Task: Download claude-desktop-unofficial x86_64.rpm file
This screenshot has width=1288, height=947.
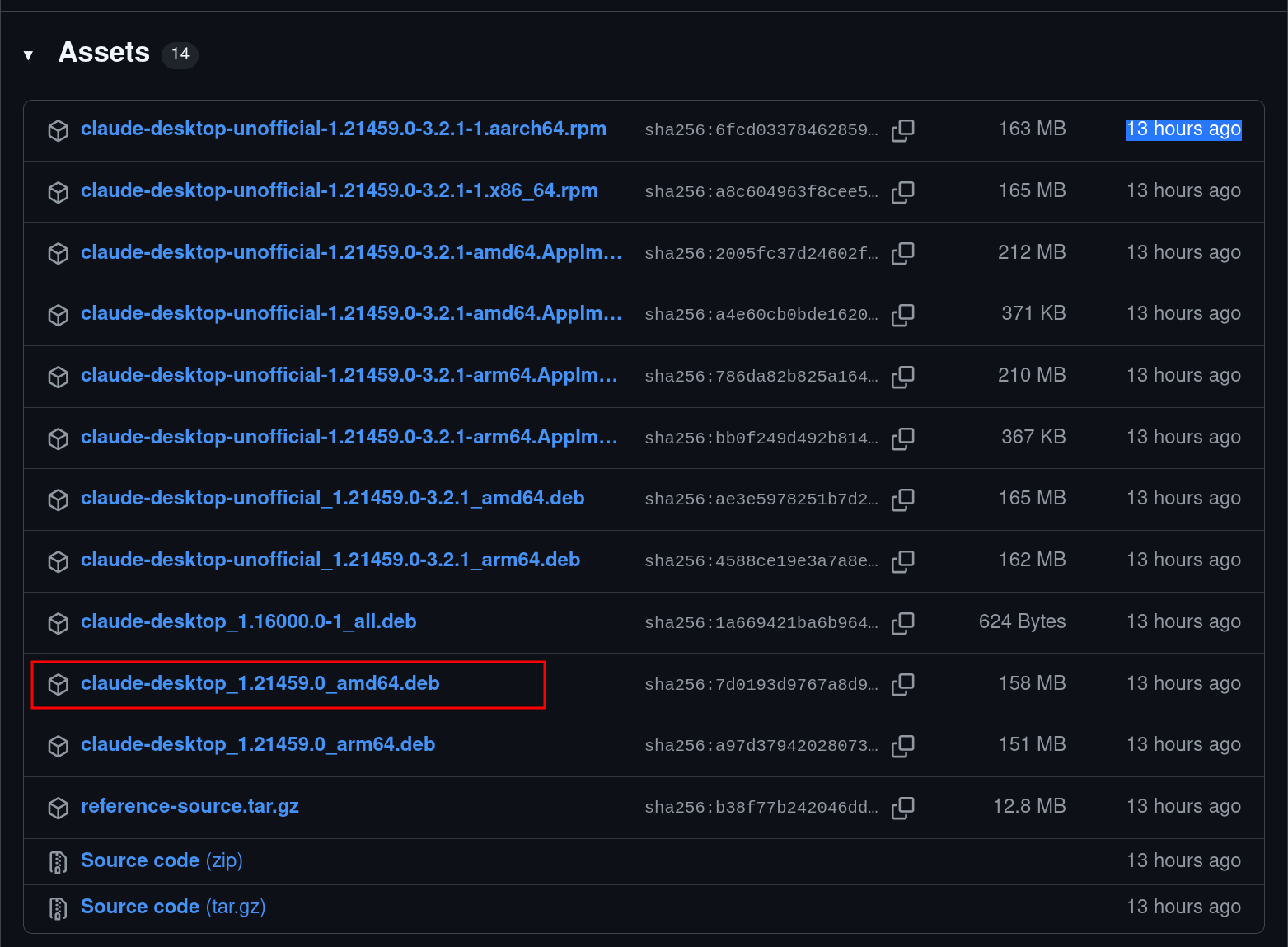Action: (340, 190)
